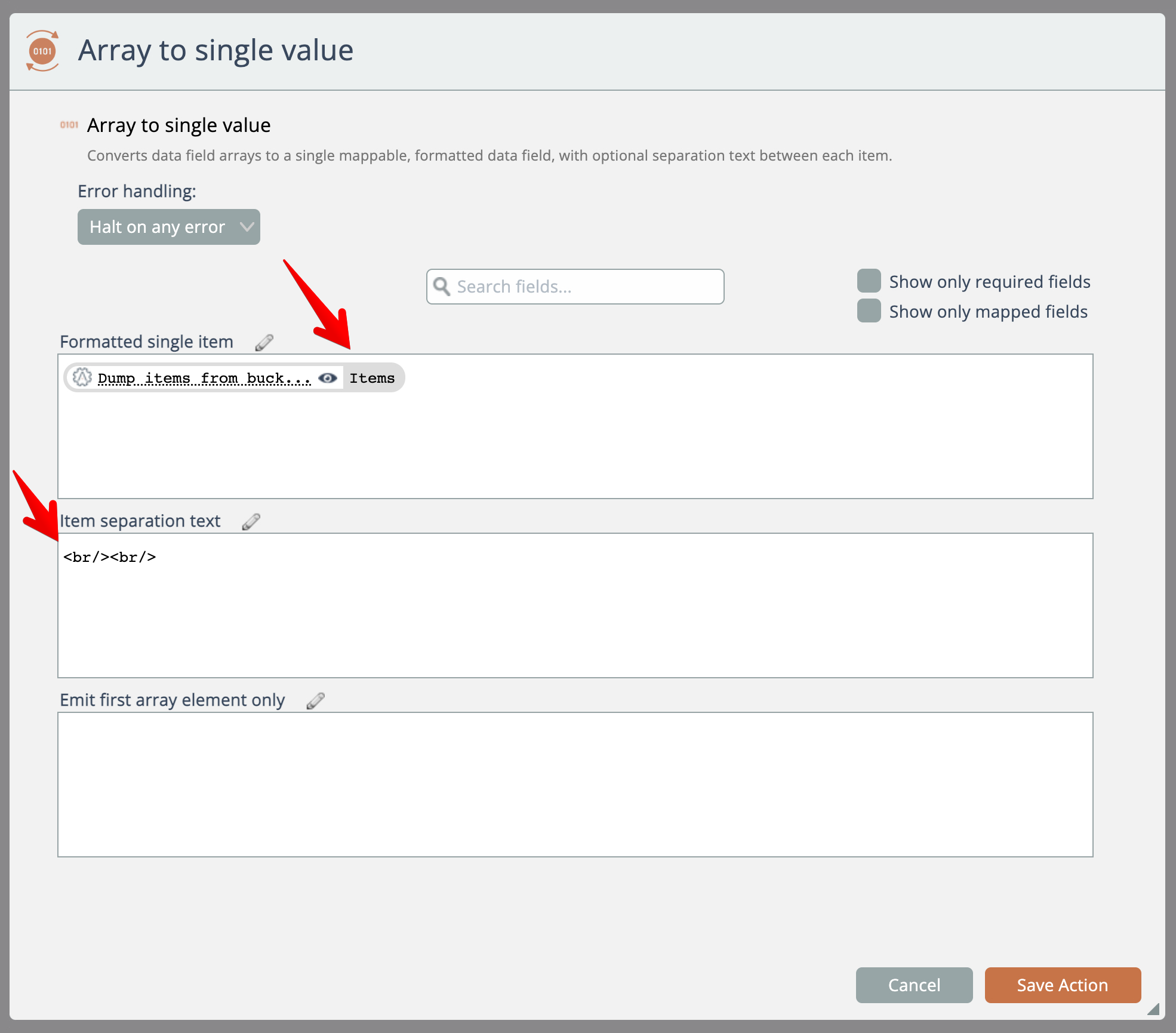Click pencil icon beside Item separation text
This screenshot has width=1176, height=1033.
(x=251, y=521)
